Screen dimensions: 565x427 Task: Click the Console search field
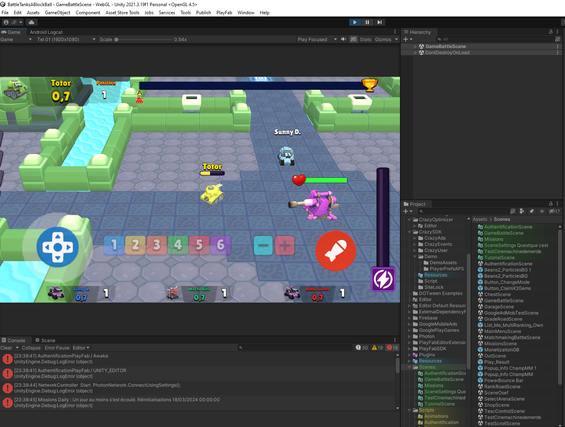295,348
